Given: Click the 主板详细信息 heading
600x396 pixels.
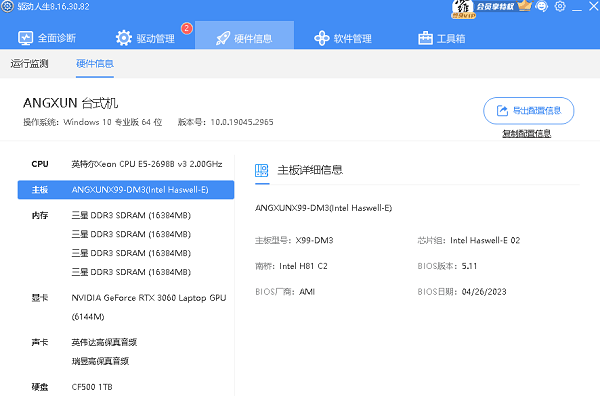Looking at the screenshot, I should coord(310,170).
